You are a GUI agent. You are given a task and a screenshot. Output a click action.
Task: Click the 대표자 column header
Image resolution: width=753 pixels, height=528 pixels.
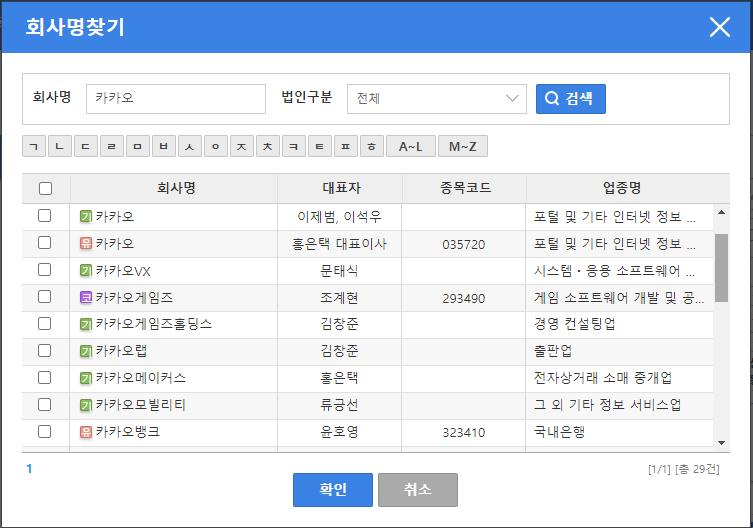(x=341, y=188)
